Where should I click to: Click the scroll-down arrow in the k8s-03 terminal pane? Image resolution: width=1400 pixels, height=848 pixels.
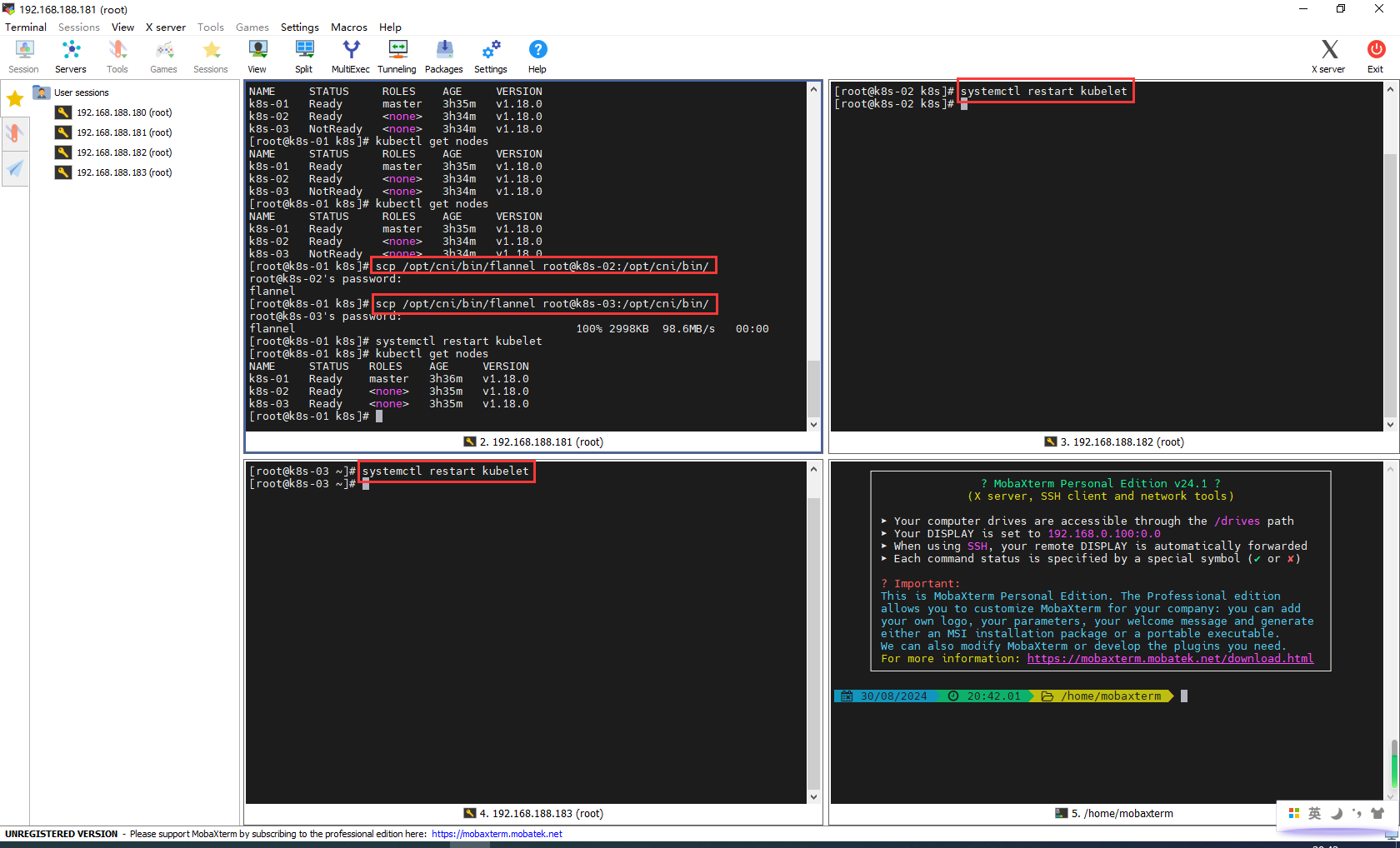814,797
